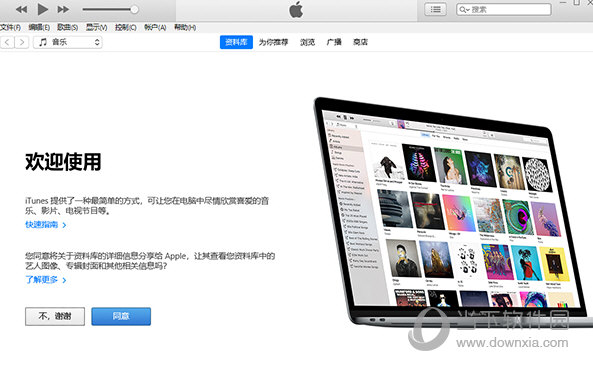Open the 显示(V) menu
593x372 pixels.
(96, 27)
